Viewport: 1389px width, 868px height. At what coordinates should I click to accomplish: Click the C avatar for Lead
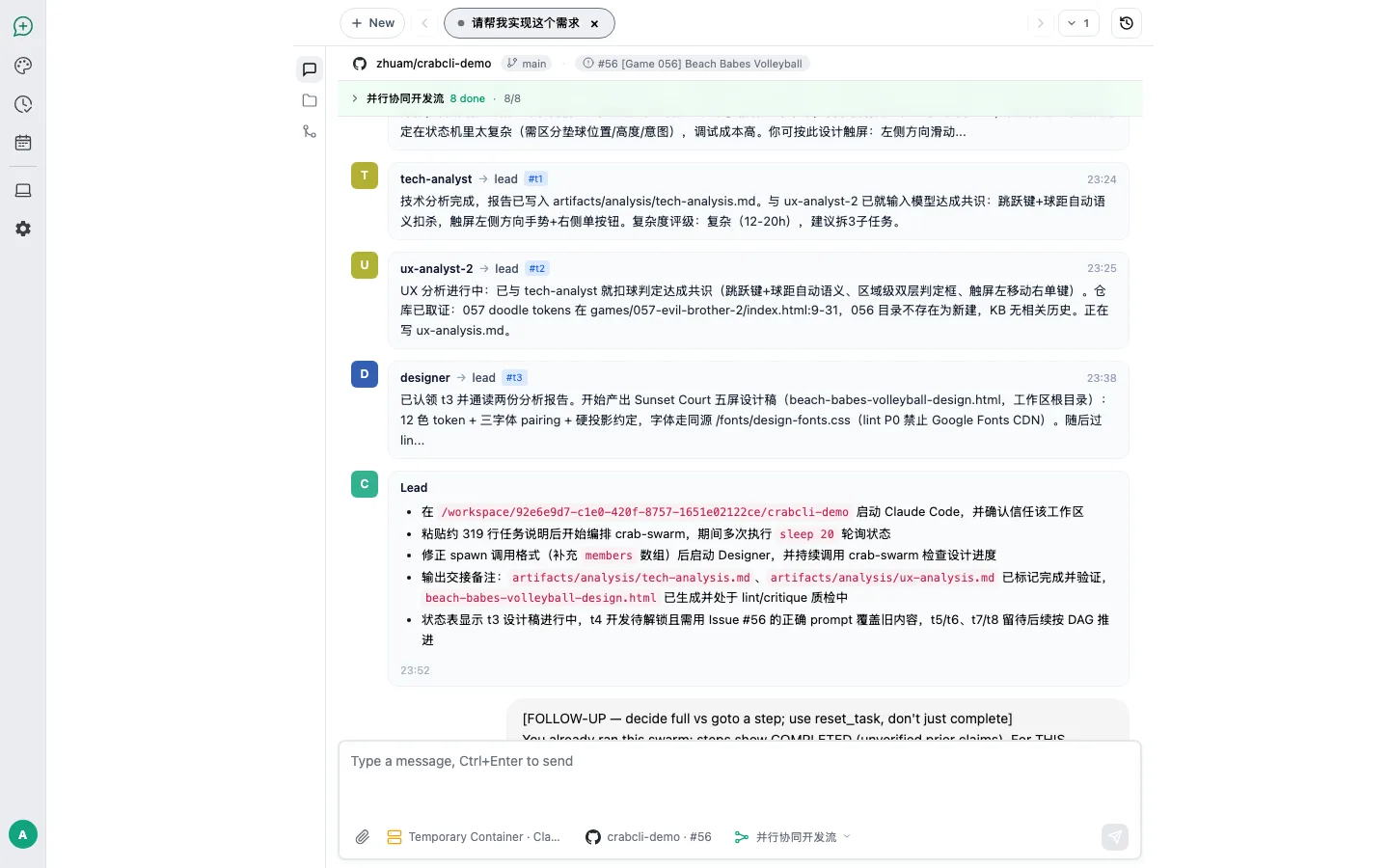(x=365, y=484)
